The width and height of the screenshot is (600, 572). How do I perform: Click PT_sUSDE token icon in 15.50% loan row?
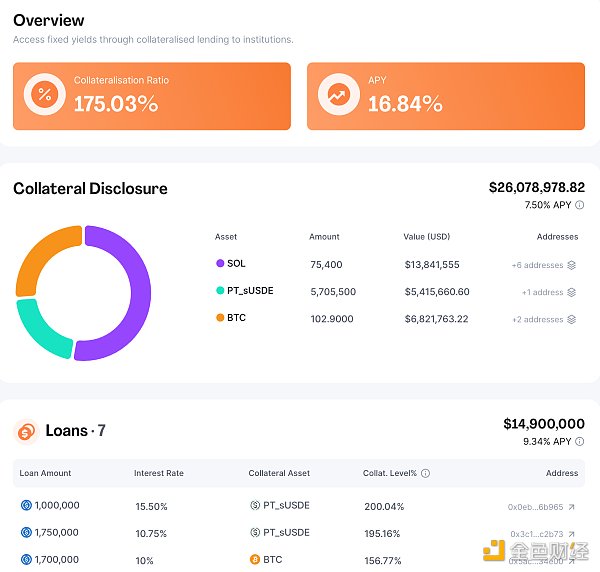[x=255, y=505]
